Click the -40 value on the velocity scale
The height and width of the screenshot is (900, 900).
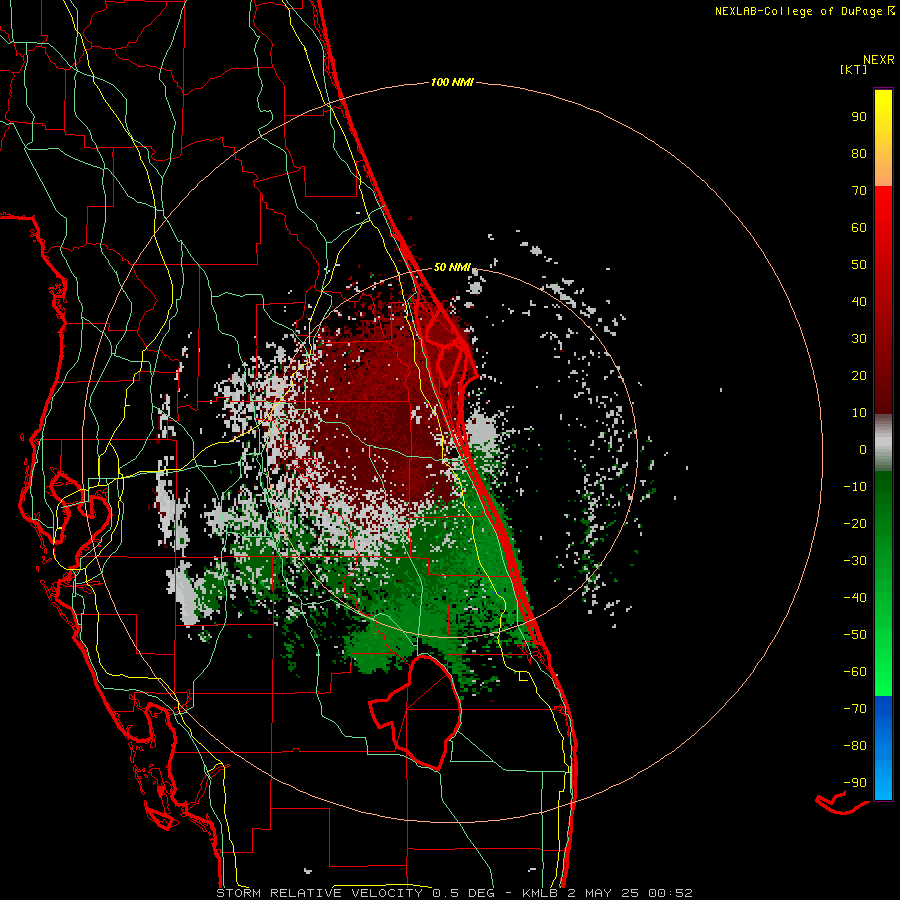[855, 598]
